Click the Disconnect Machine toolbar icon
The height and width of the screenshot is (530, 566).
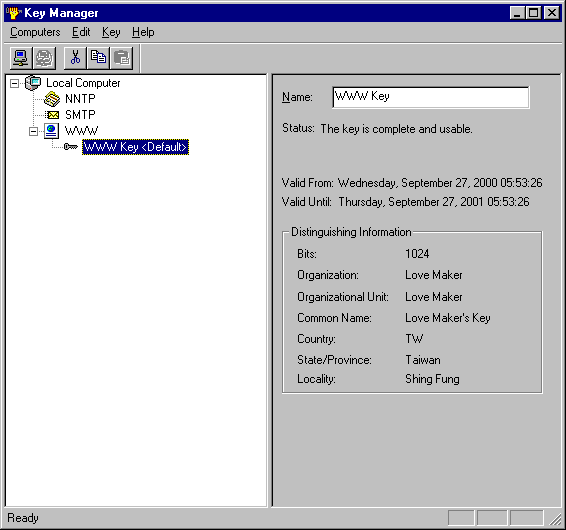pos(44,58)
